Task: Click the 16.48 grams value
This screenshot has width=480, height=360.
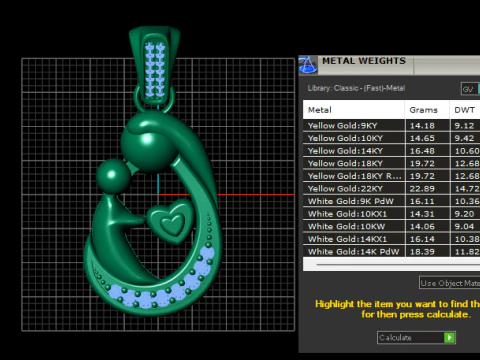Action: (x=422, y=151)
